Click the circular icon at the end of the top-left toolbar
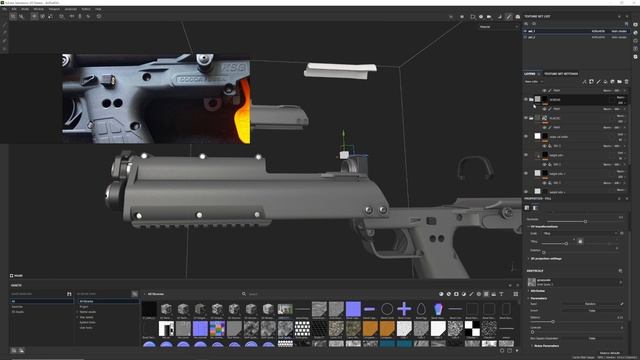 [x=99, y=16]
